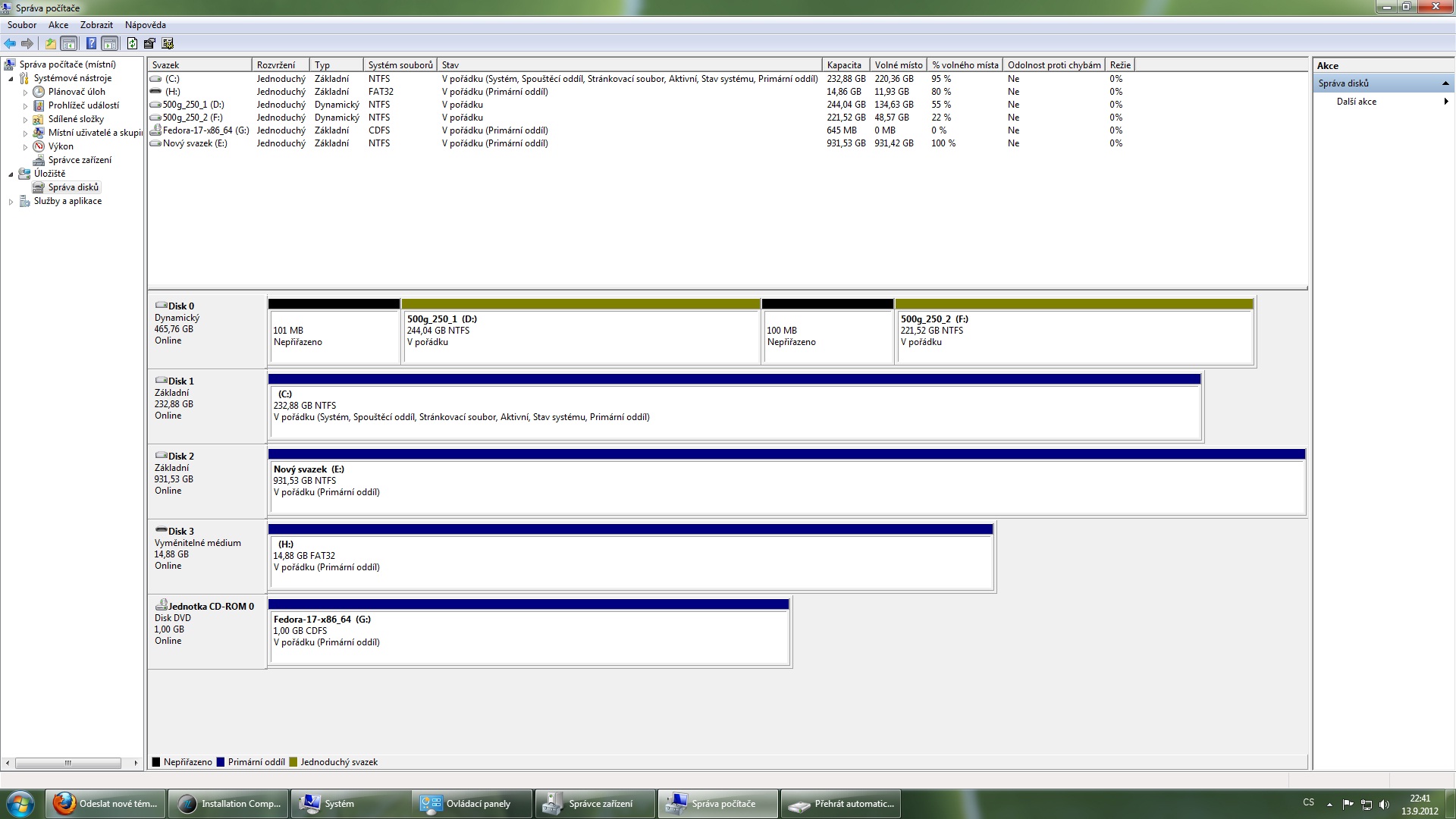Click the Rescan disks toolbar icon
Viewport: 1456px width, 819px height.
149,44
